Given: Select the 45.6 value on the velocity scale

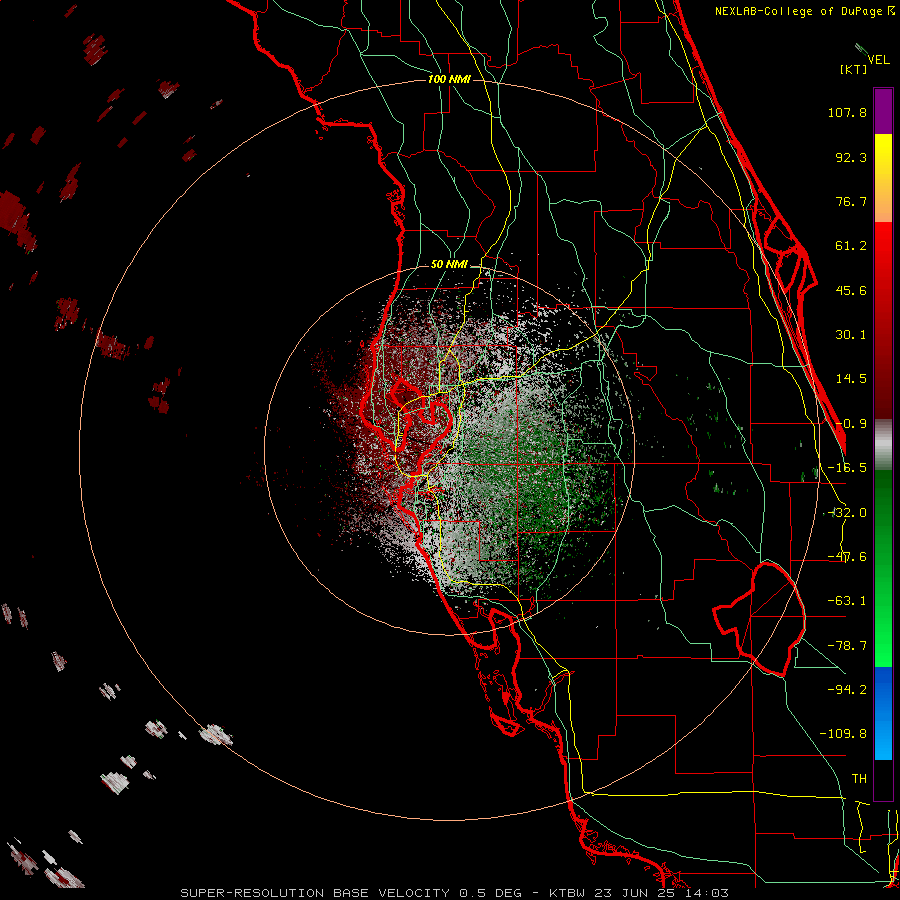Looking at the screenshot, I should [x=851, y=290].
